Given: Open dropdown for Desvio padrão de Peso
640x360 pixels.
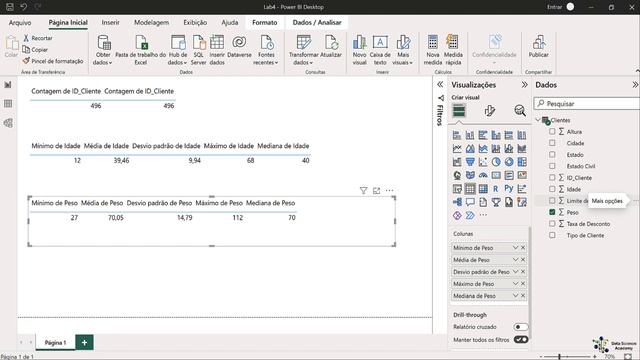Looking at the screenshot, I should click(x=515, y=271).
